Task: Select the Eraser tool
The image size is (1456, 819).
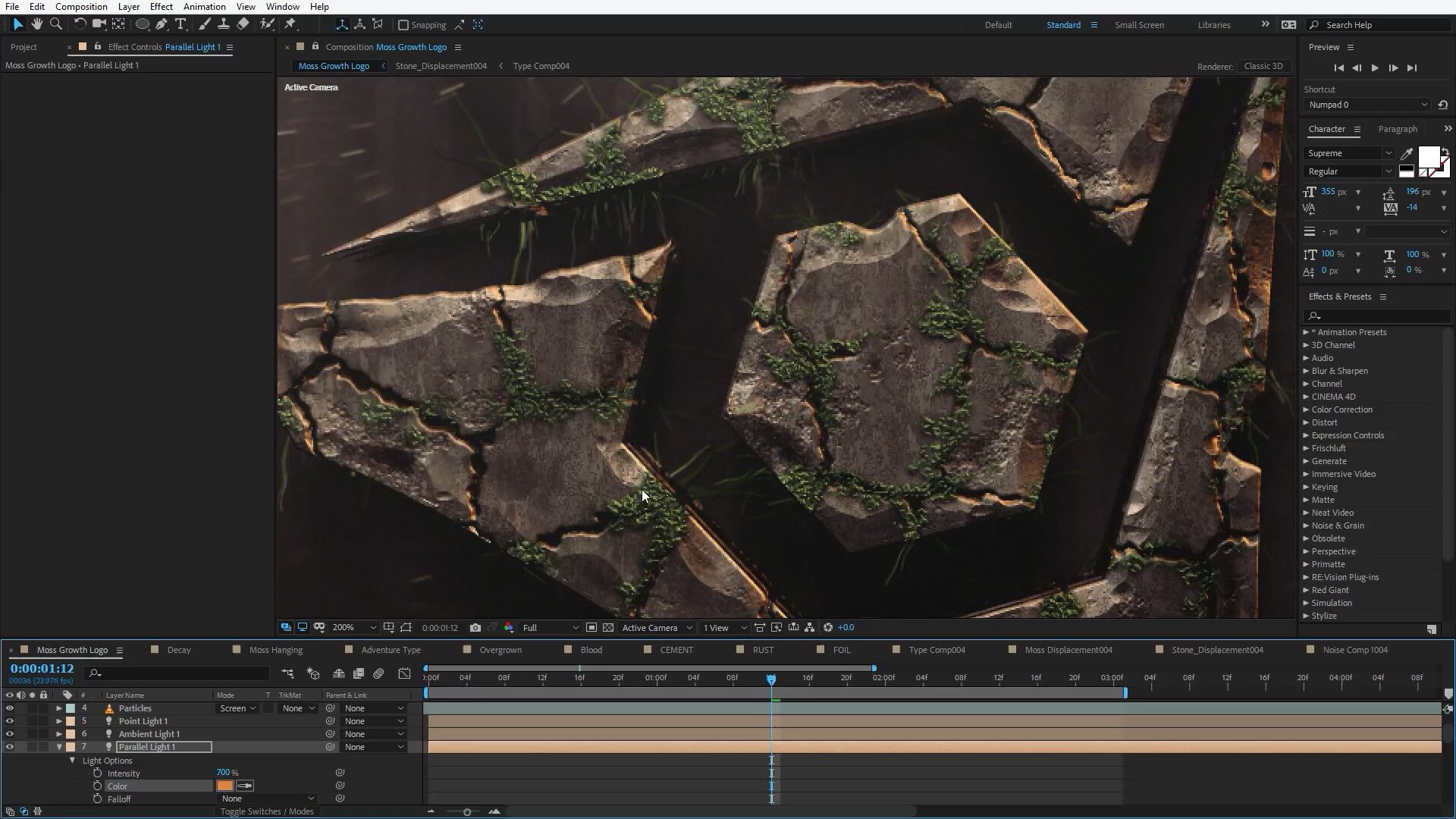Action: 243,24
